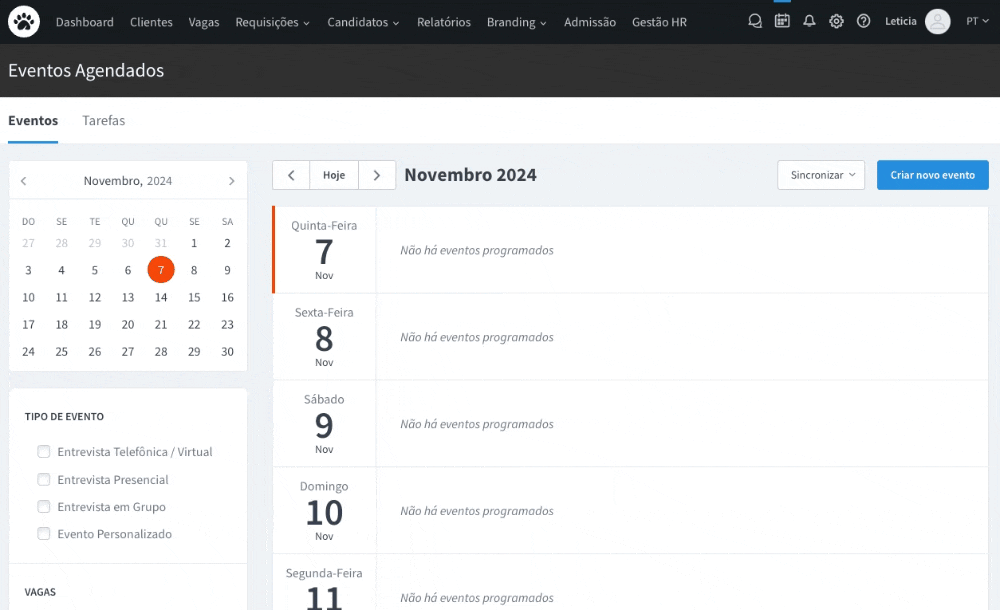
Task: Open the PT language selector
Action: tap(976, 21)
